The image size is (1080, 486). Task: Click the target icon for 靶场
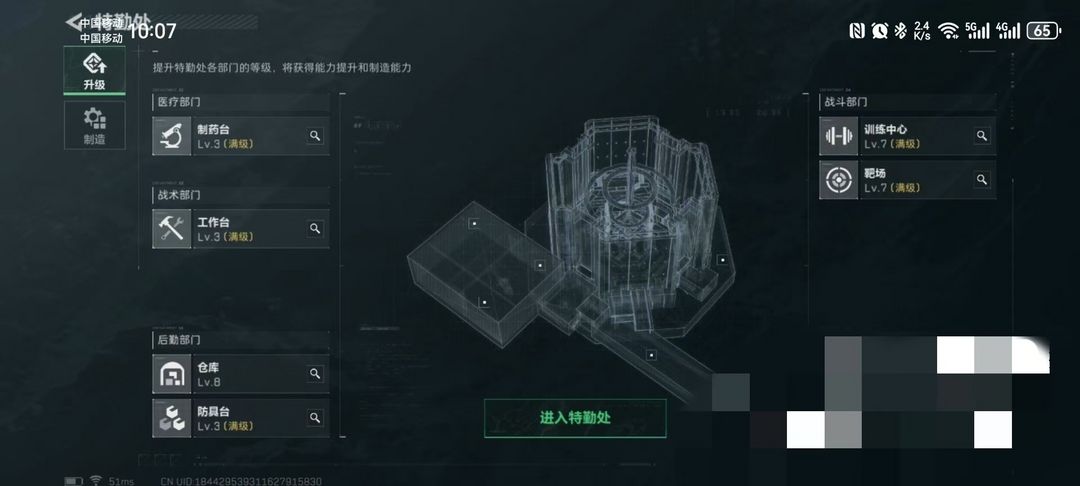(838, 180)
